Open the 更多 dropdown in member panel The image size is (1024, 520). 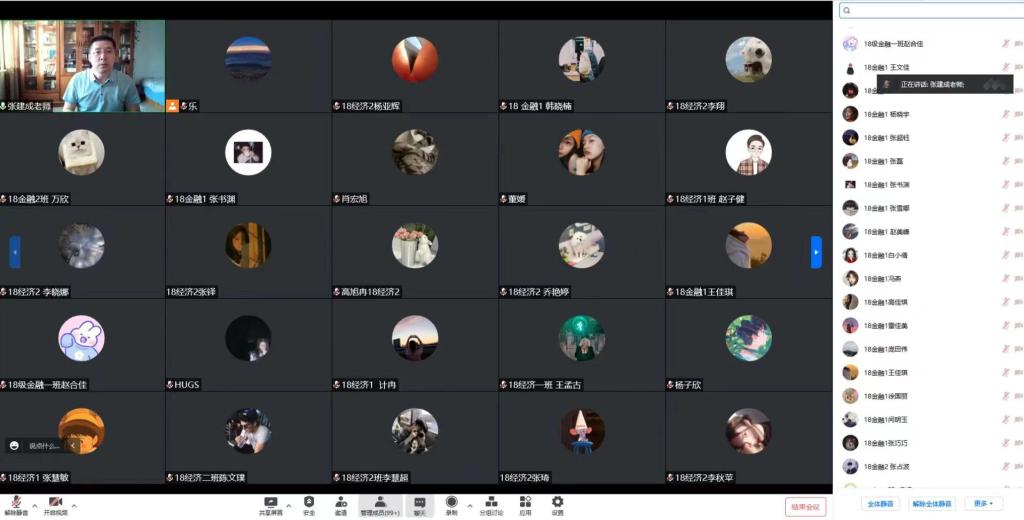pos(981,504)
